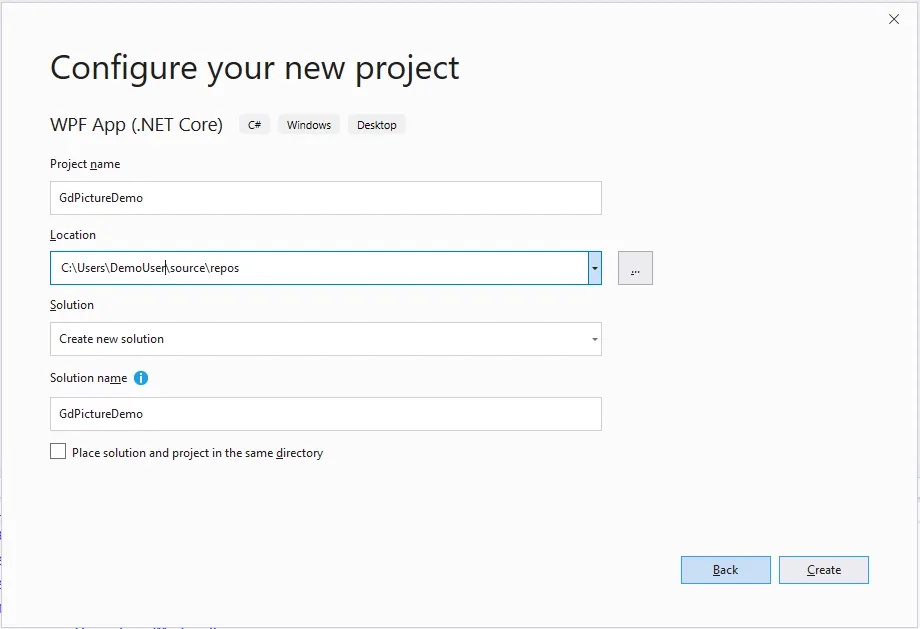Go back with the Back button

[726, 570]
